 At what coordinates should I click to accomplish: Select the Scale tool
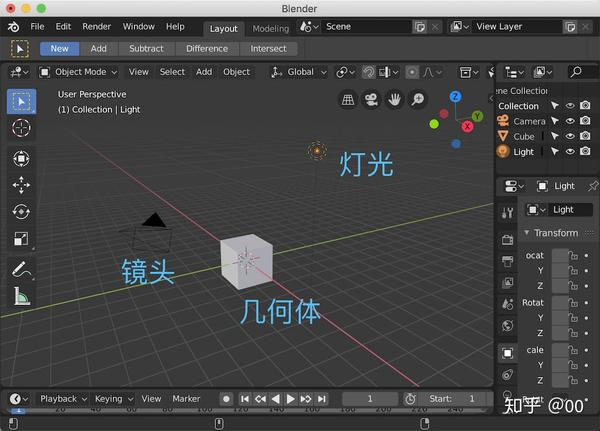click(x=21, y=238)
